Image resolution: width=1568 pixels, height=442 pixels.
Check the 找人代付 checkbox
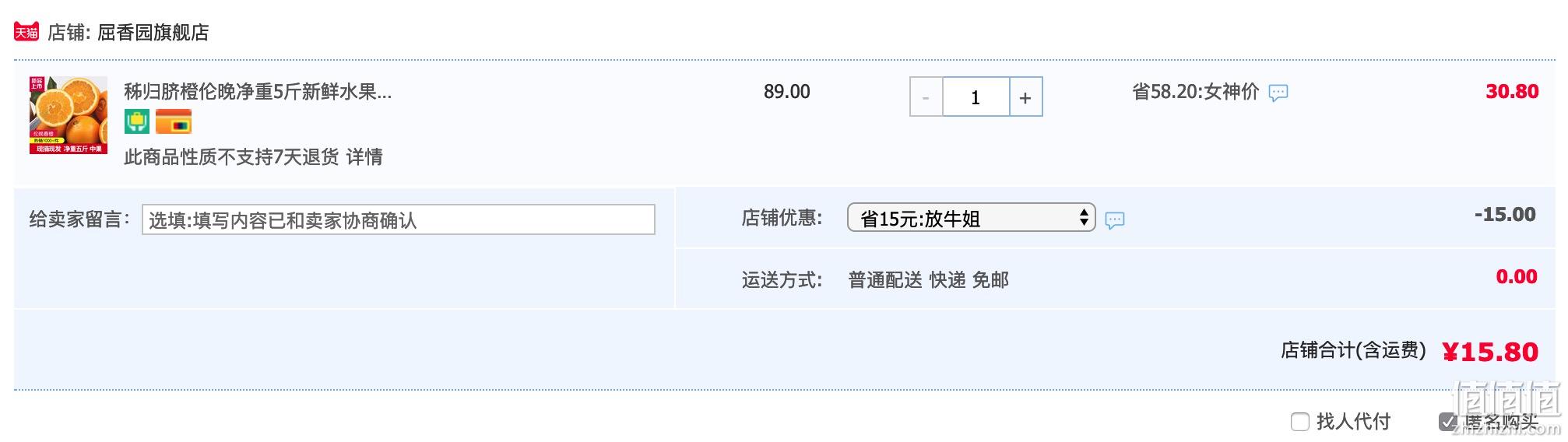coord(1300,422)
